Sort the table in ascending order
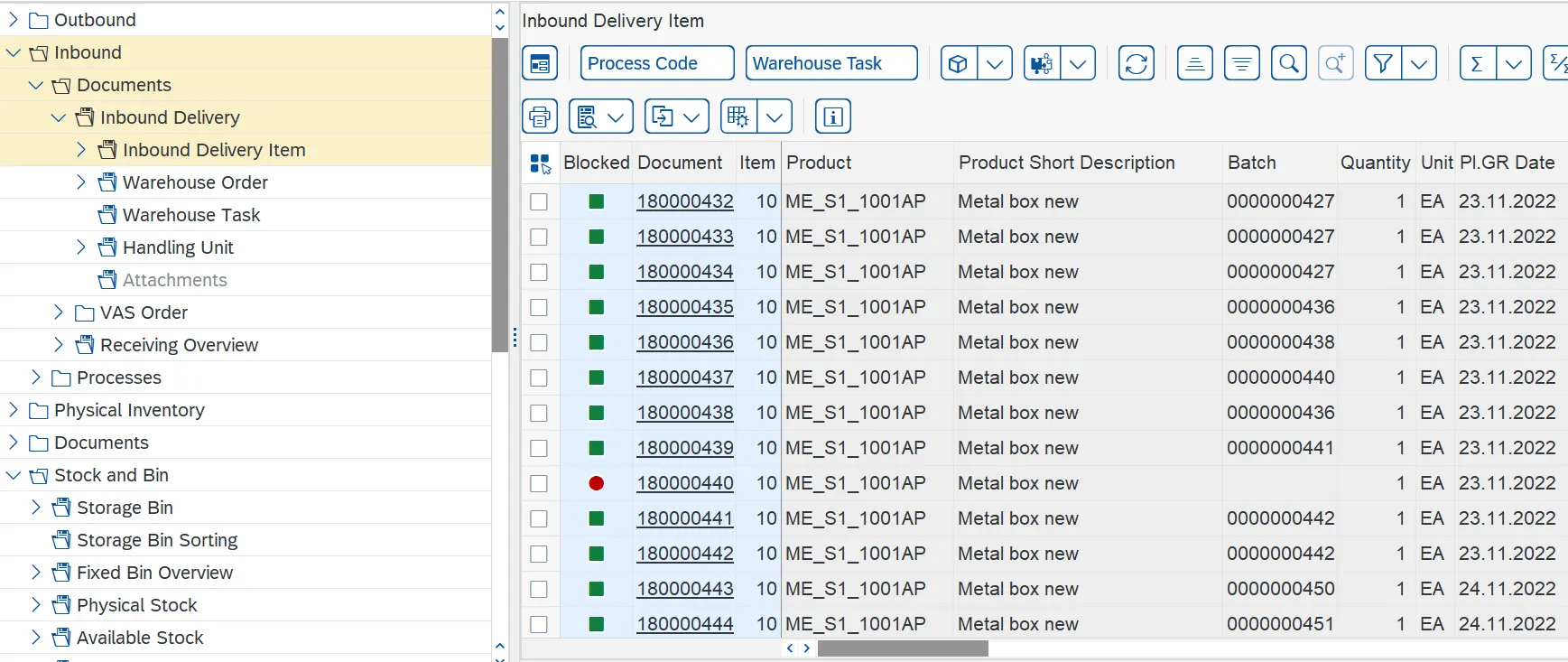This screenshot has width=1568, height=662. [x=1195, y=63]
